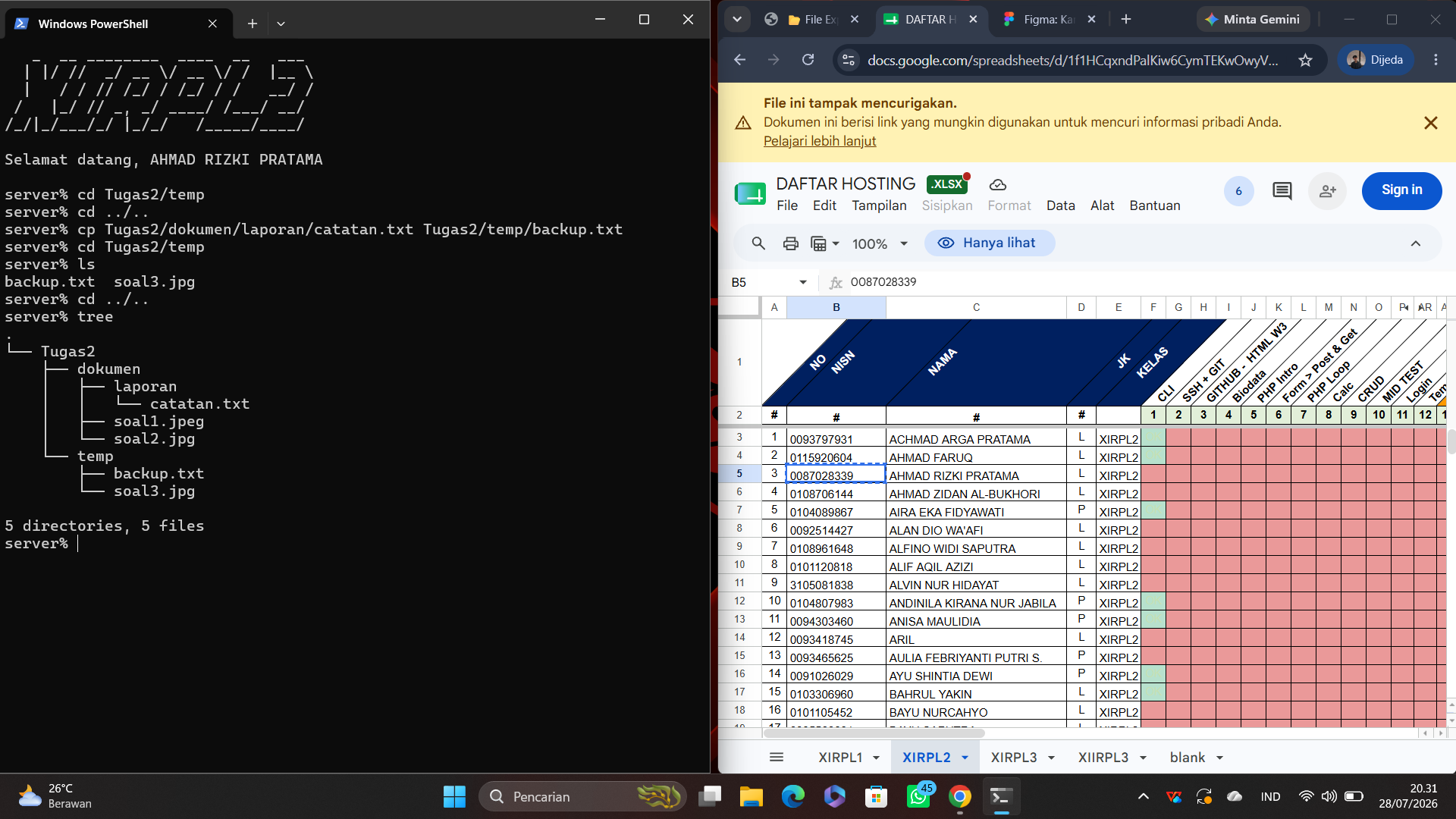
Task: Click the Pelajari lebih lanjut link
Action: (820, 141)
